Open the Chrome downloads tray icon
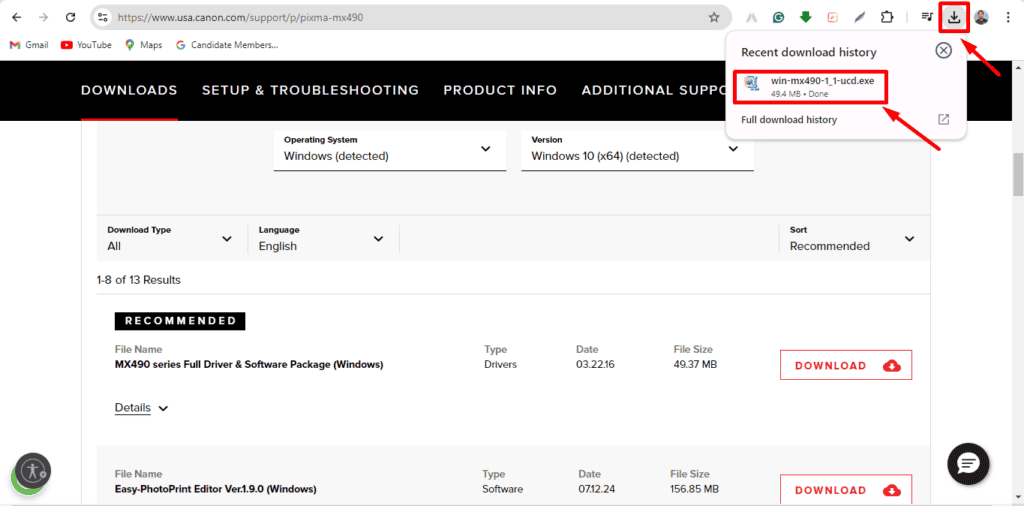 tap(954, 18)
